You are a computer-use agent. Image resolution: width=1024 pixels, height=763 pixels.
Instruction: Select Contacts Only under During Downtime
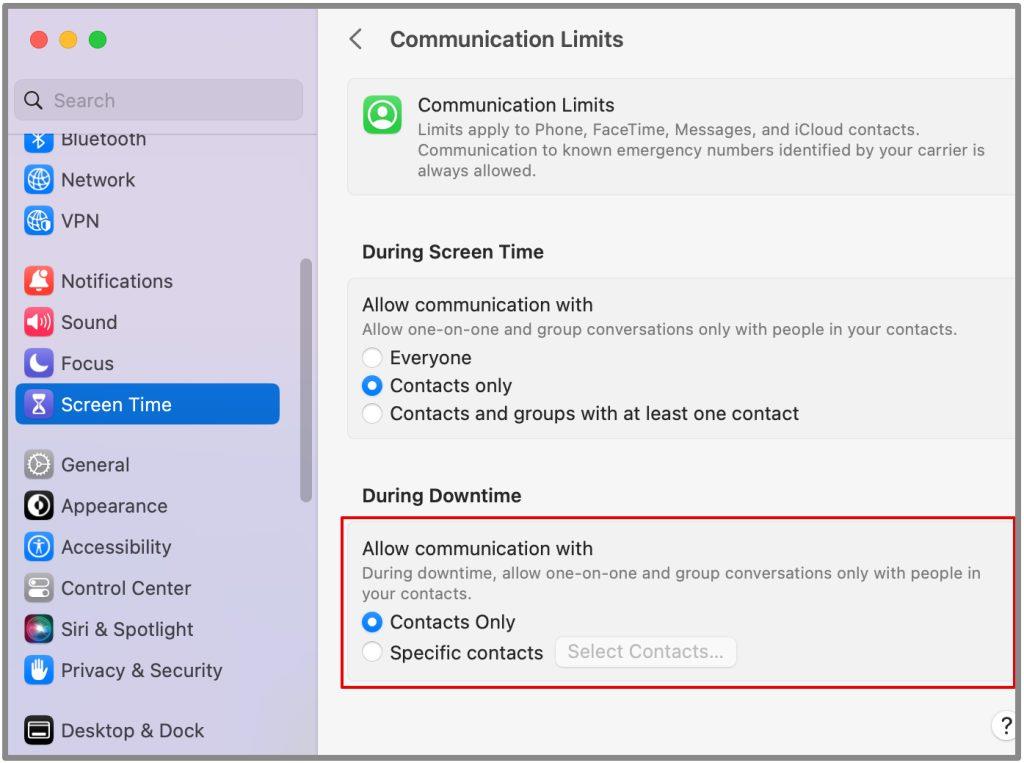point(372,622)
